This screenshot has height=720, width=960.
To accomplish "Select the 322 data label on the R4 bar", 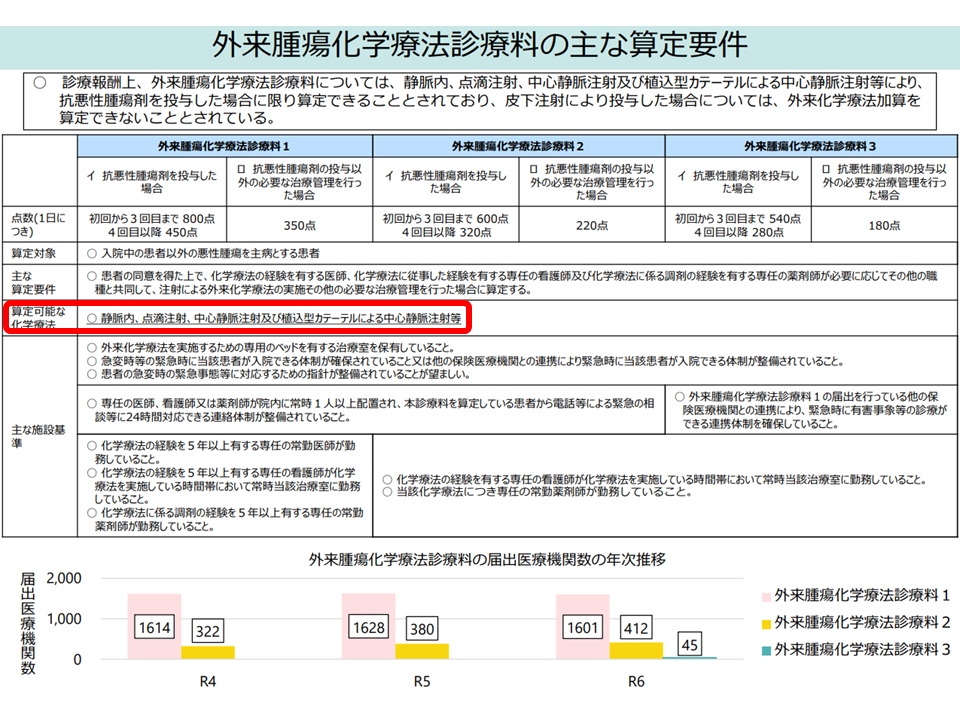I will pyautogui.click(x=208, y=630).
